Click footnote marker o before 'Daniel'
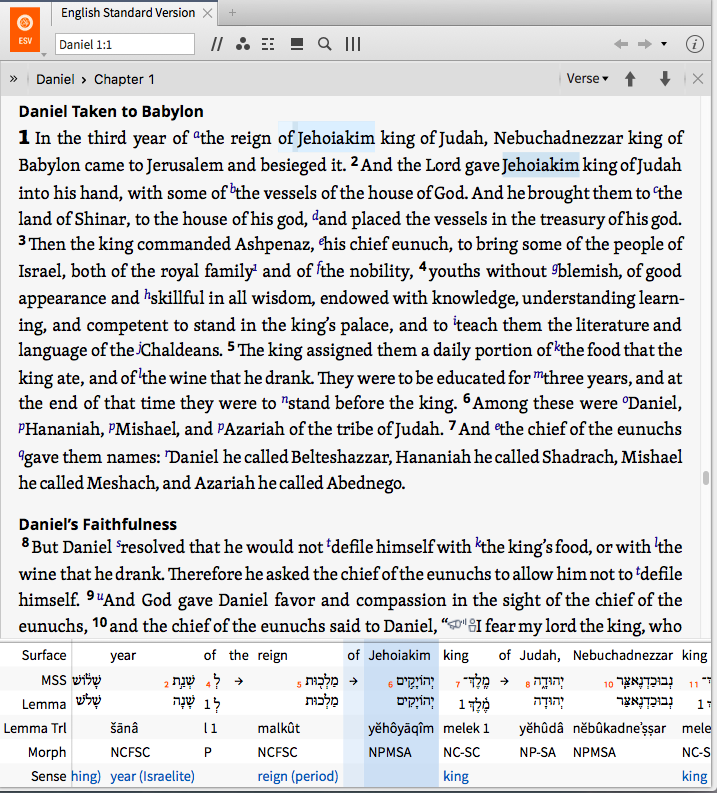 coord(625,400)
